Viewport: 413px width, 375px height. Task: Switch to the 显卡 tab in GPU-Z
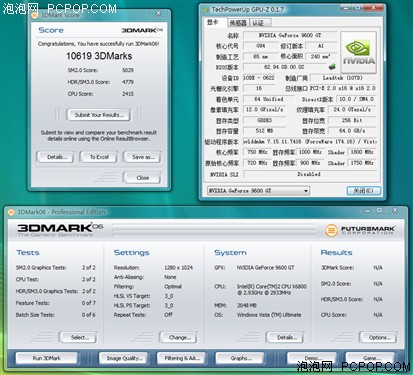click(x=213, y=22)
